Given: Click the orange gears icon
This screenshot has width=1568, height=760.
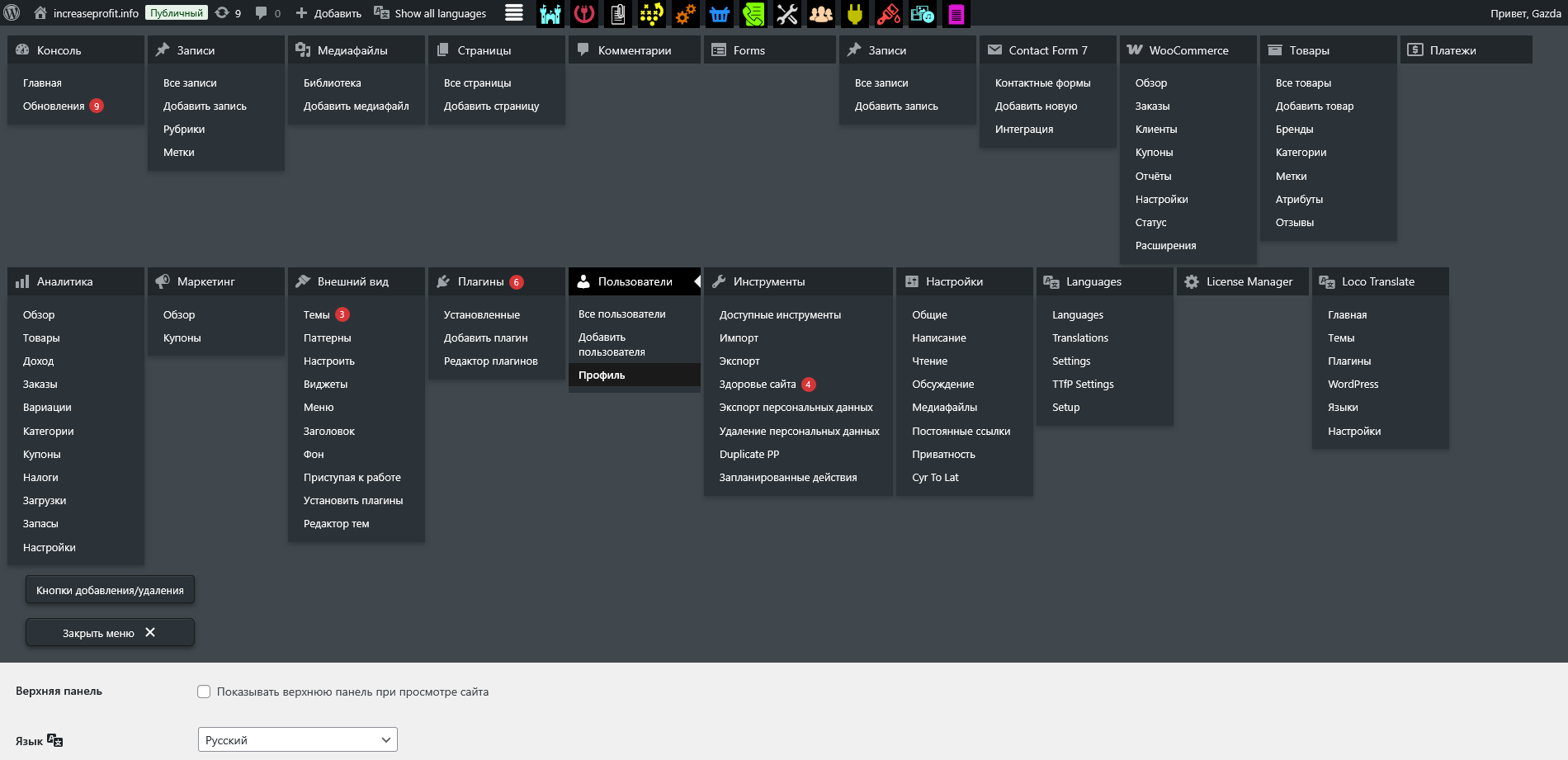Looking at the screenshot, I should point(686,13).
